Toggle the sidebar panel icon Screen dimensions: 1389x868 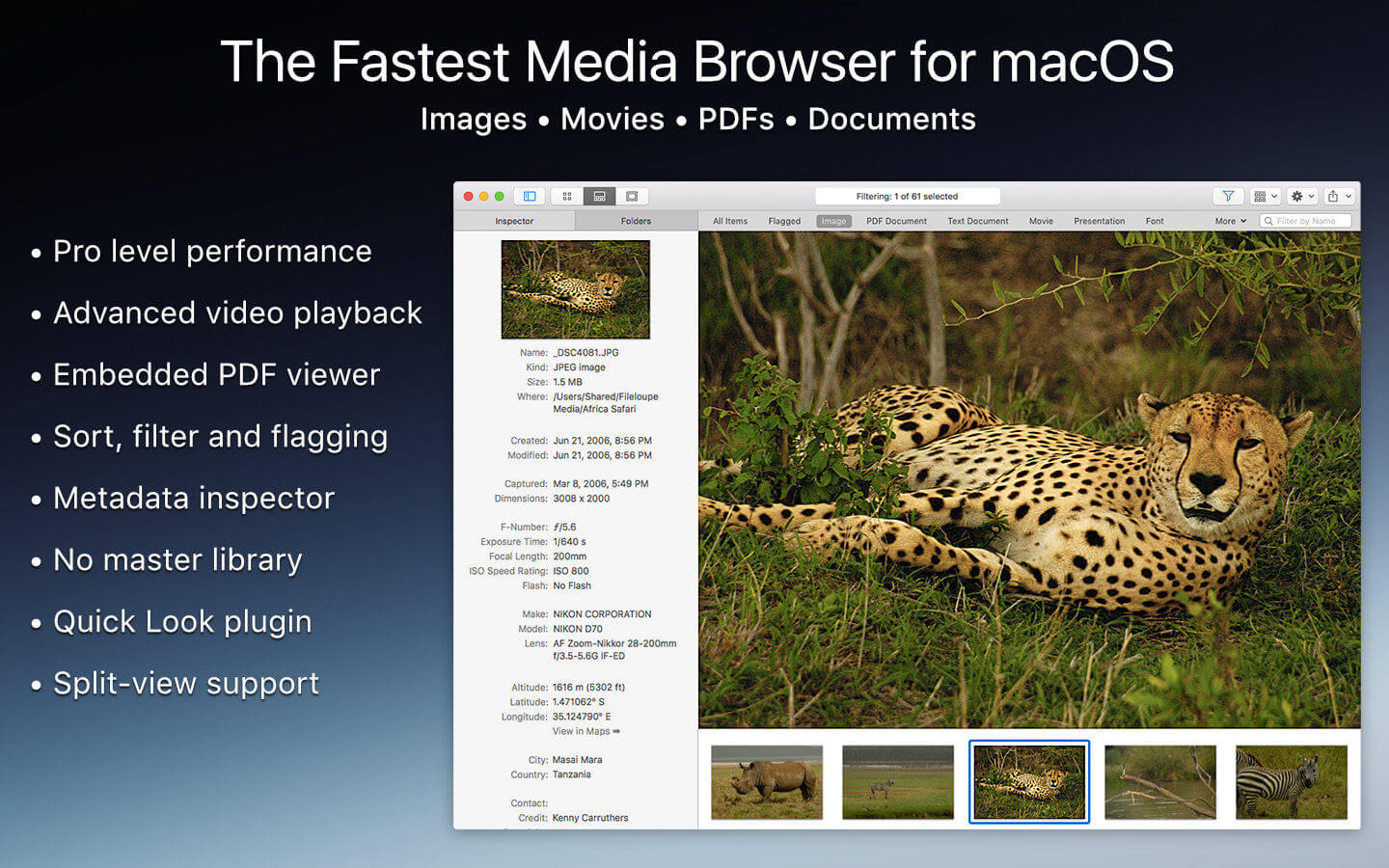529,196
